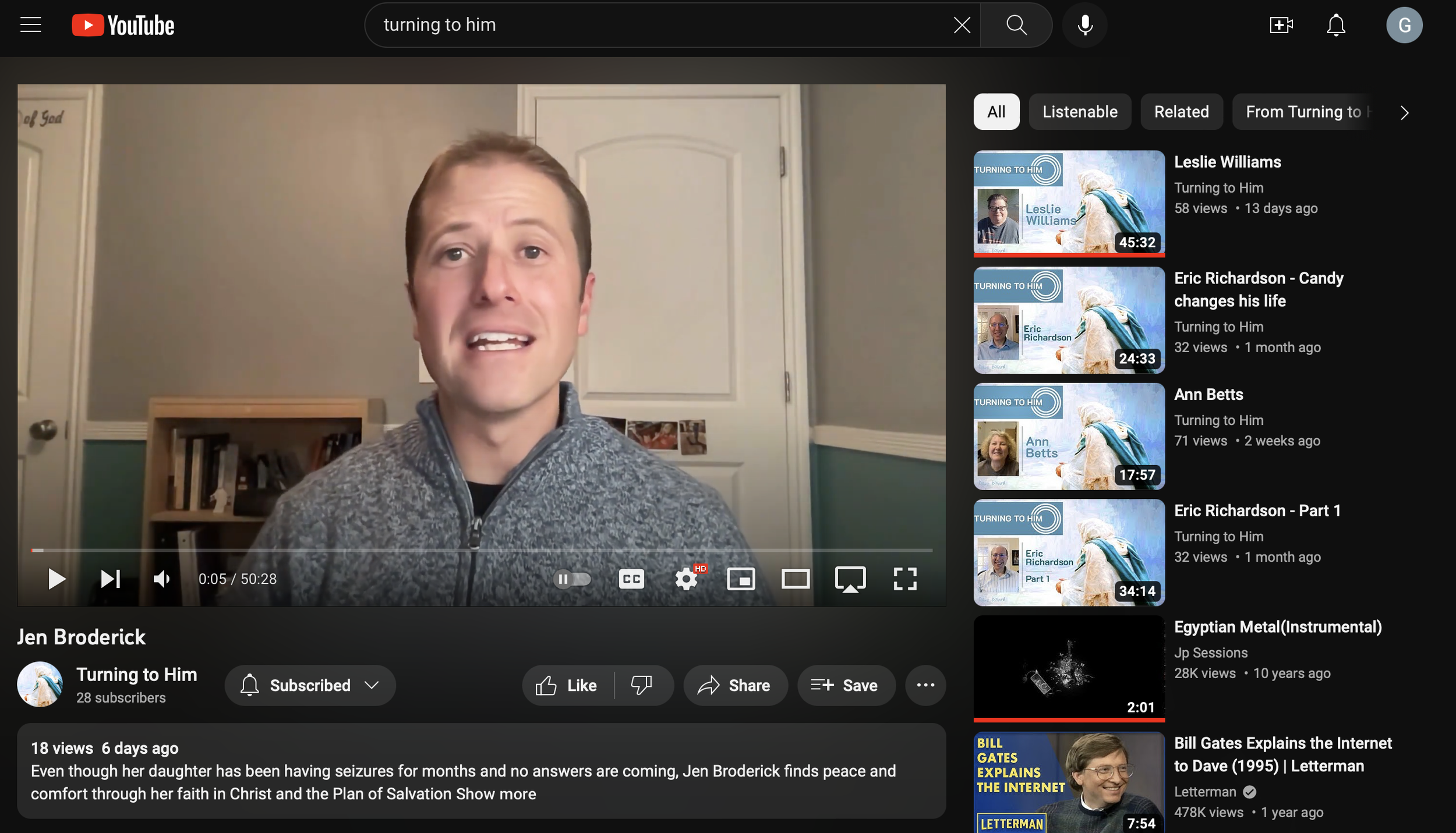Mute the video volume
Viewport: 1456px width, 833px height.
[x=161, y=579]
